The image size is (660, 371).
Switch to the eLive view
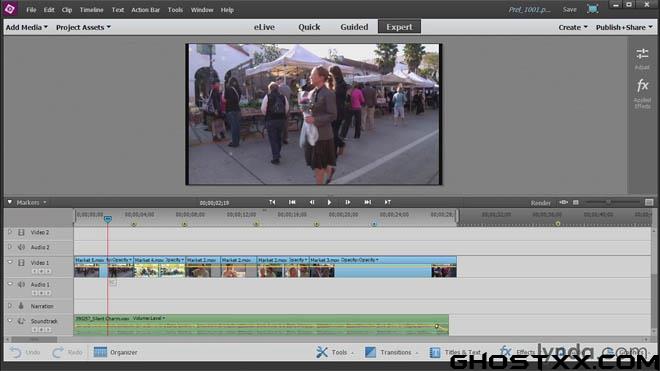(x=264, y=27)
